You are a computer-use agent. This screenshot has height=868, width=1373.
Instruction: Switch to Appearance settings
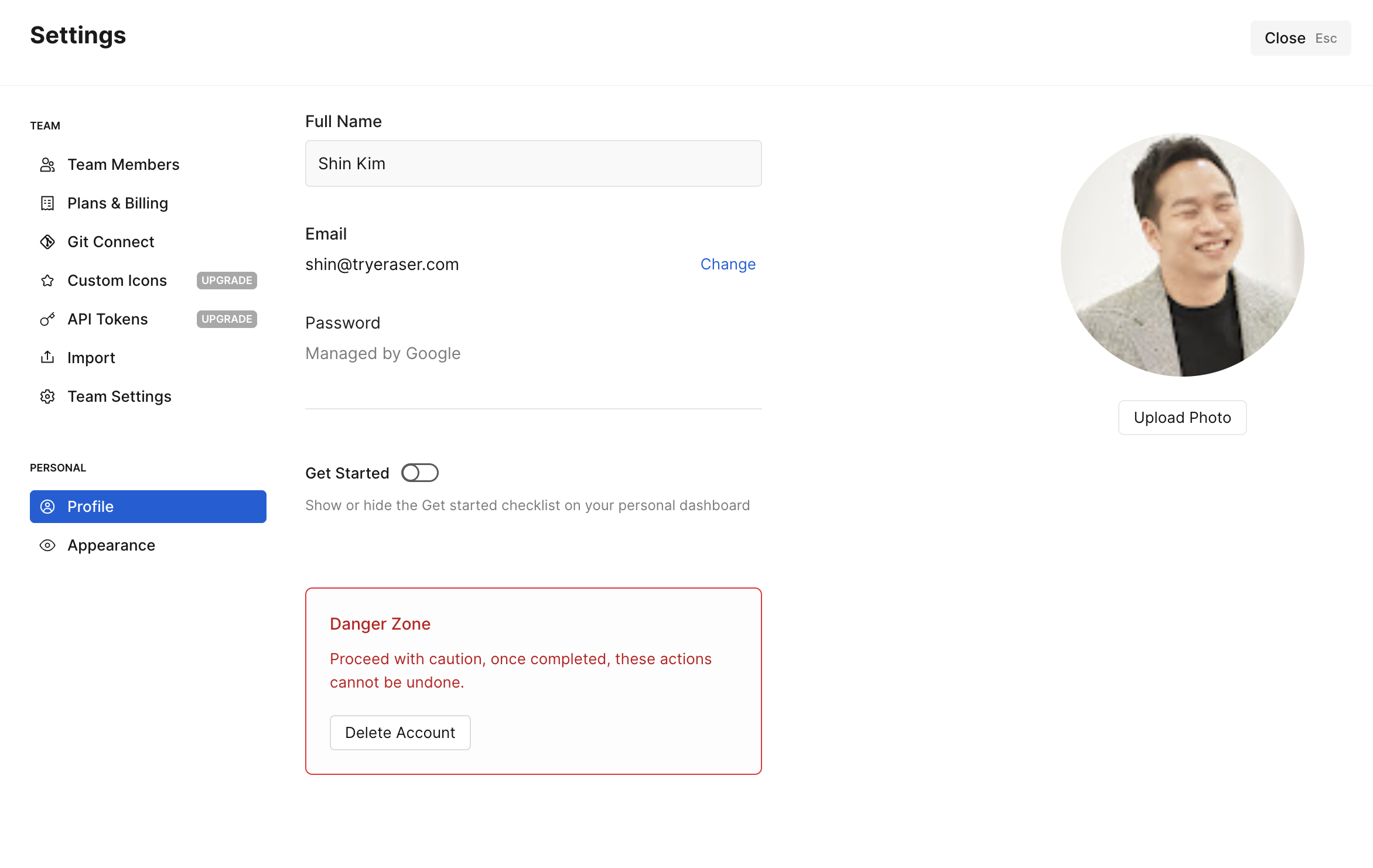148,545
